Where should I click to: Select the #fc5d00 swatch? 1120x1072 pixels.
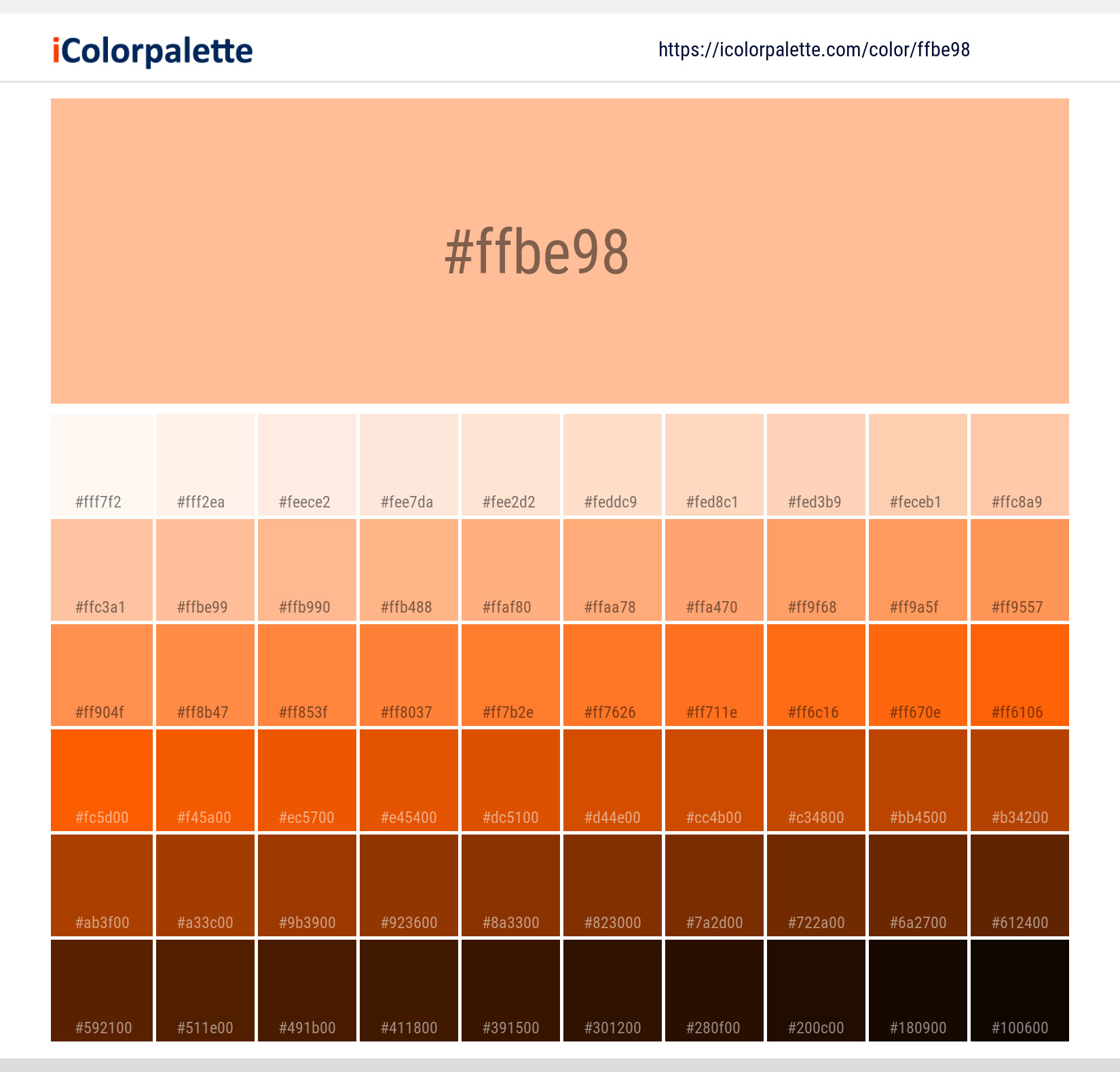coord(102,780)
